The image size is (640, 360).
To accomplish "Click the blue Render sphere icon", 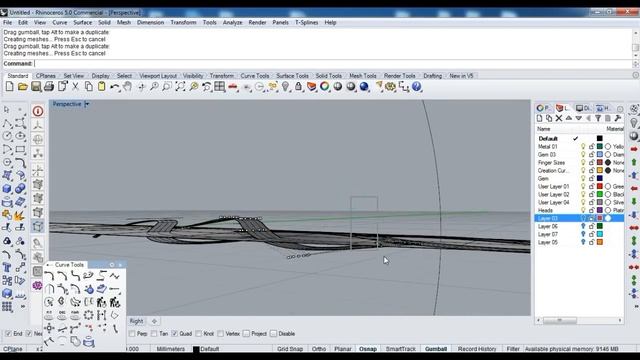I will [364, 87].
